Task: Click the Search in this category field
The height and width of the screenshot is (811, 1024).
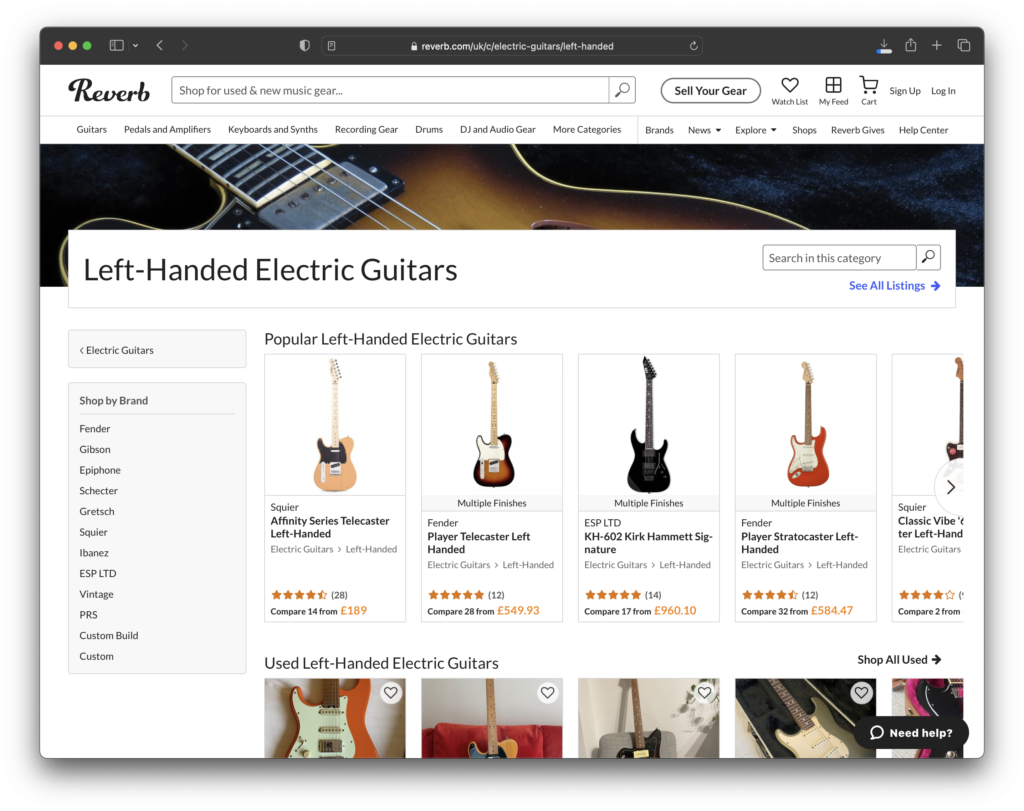Action: 838,258
